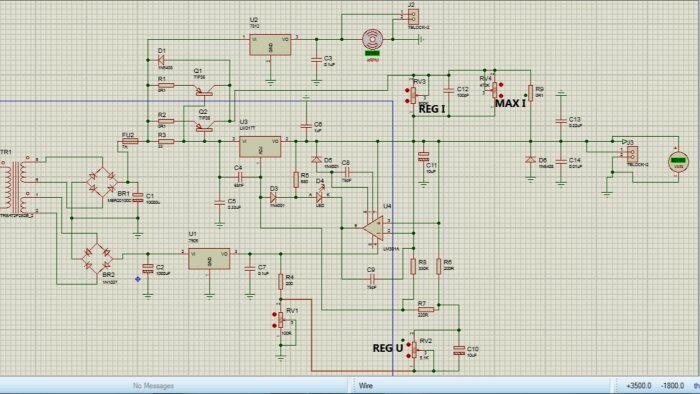Select resistor R2
The height and width of the screenshot is (394, 700).
166,121
